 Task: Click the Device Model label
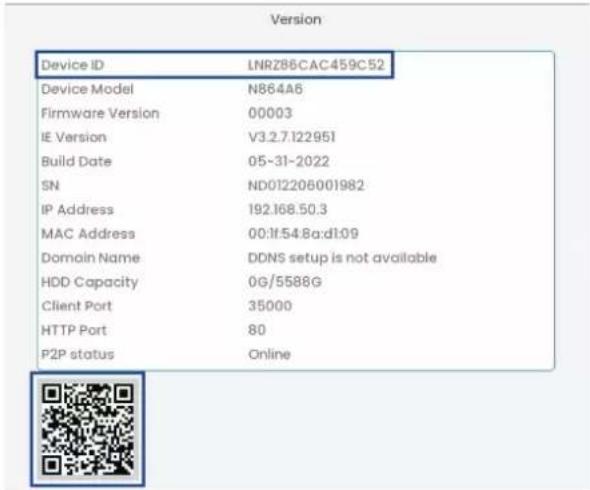point(87,89)
